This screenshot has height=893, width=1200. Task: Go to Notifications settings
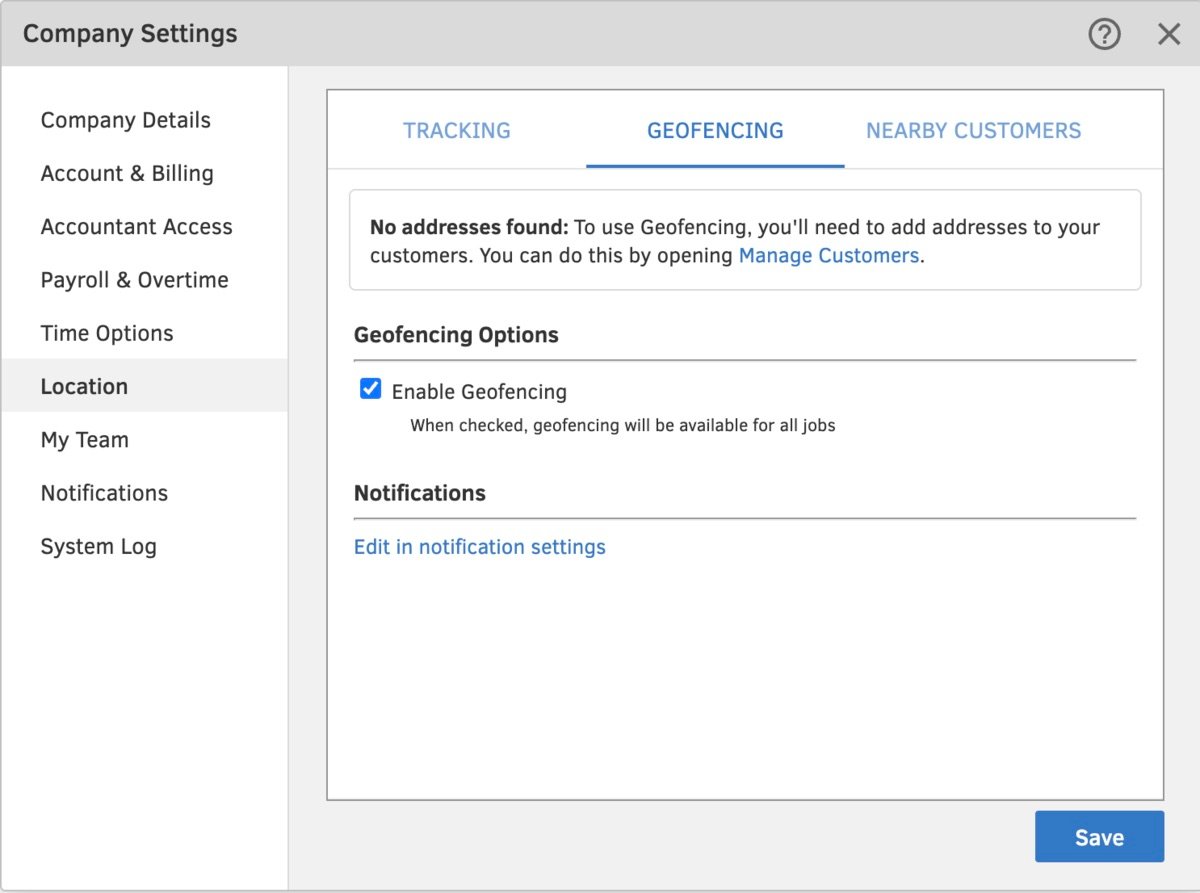(x=104, y=493)
